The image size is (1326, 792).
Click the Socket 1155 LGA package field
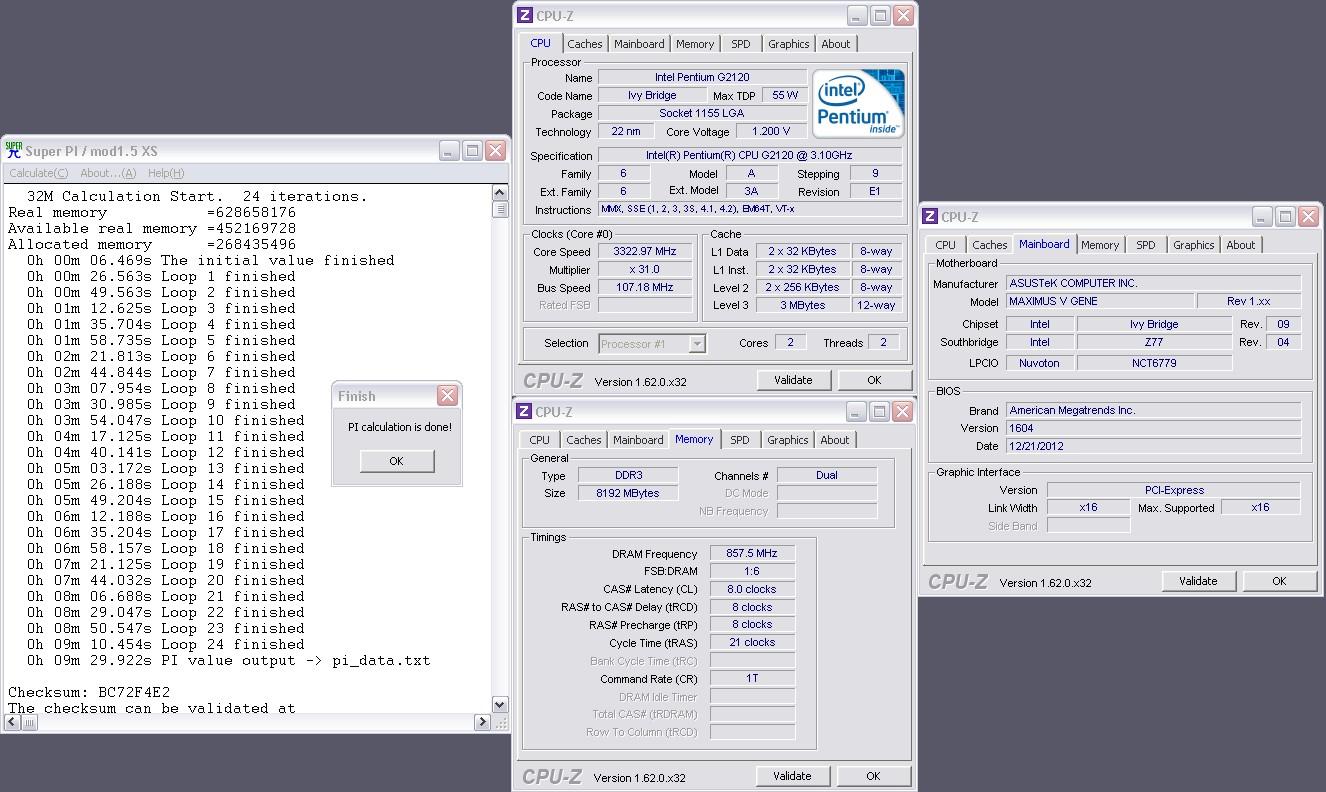click(x=702, y=113)
